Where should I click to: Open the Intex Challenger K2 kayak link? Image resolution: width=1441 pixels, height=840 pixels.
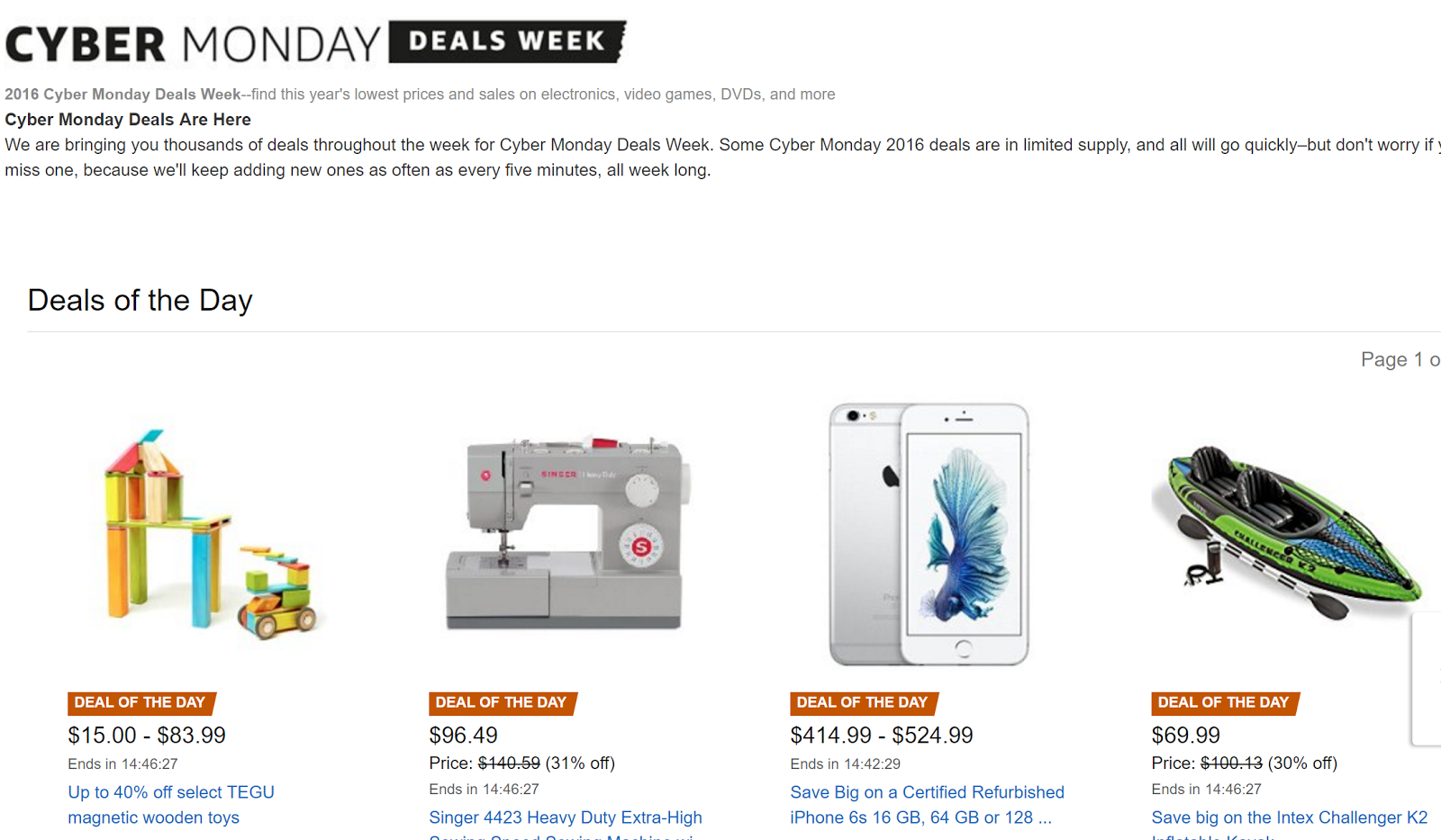tap(1289, 817)
